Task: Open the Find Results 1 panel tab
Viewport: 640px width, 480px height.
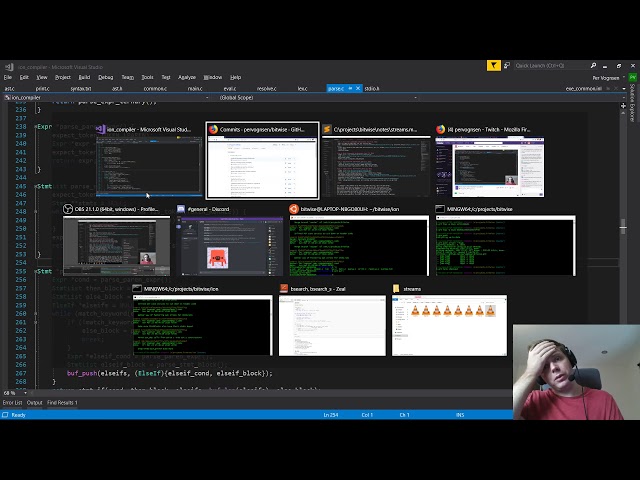Action: (x=62, y=402)
